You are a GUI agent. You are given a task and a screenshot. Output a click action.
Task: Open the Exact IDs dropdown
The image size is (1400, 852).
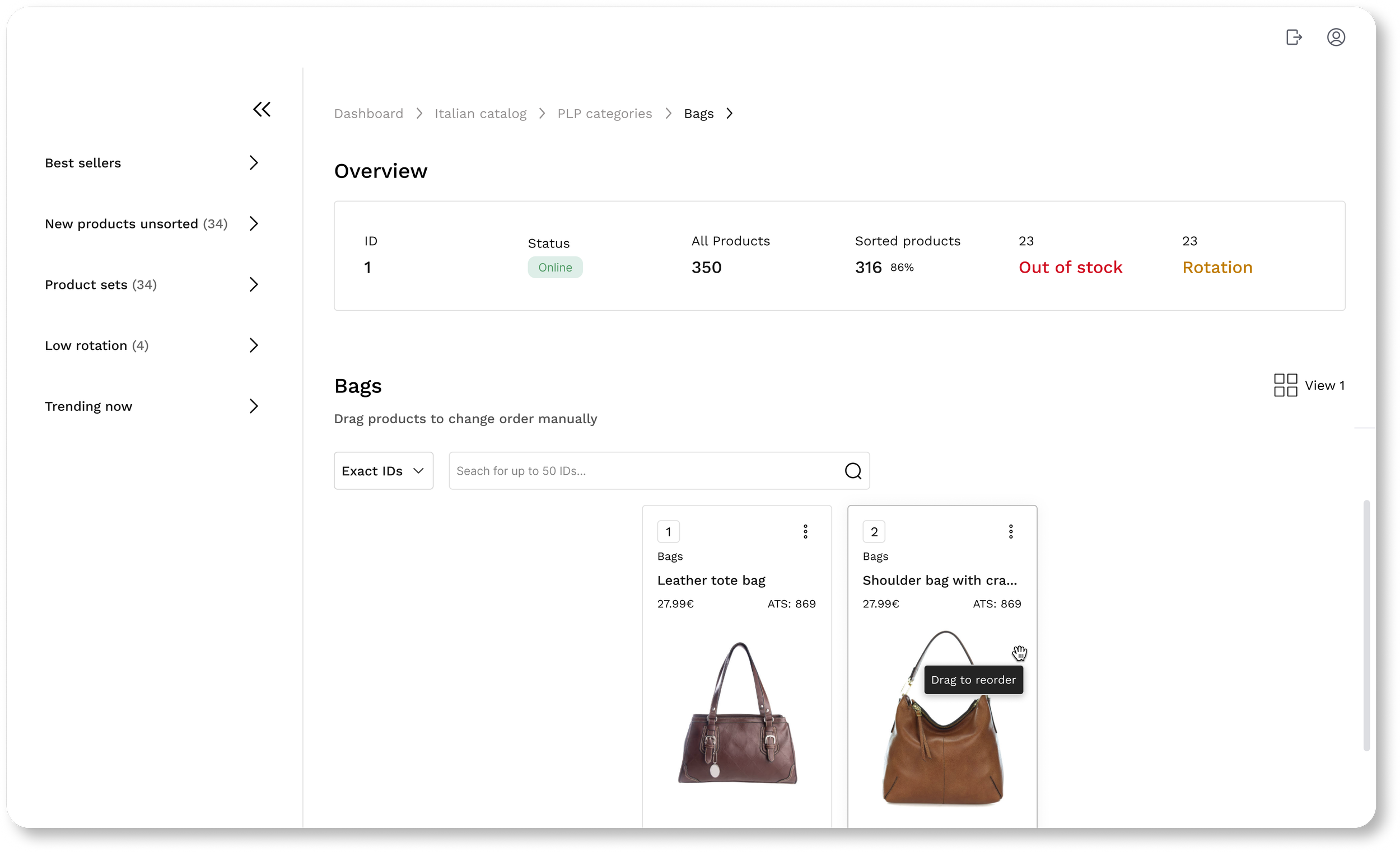383,471
